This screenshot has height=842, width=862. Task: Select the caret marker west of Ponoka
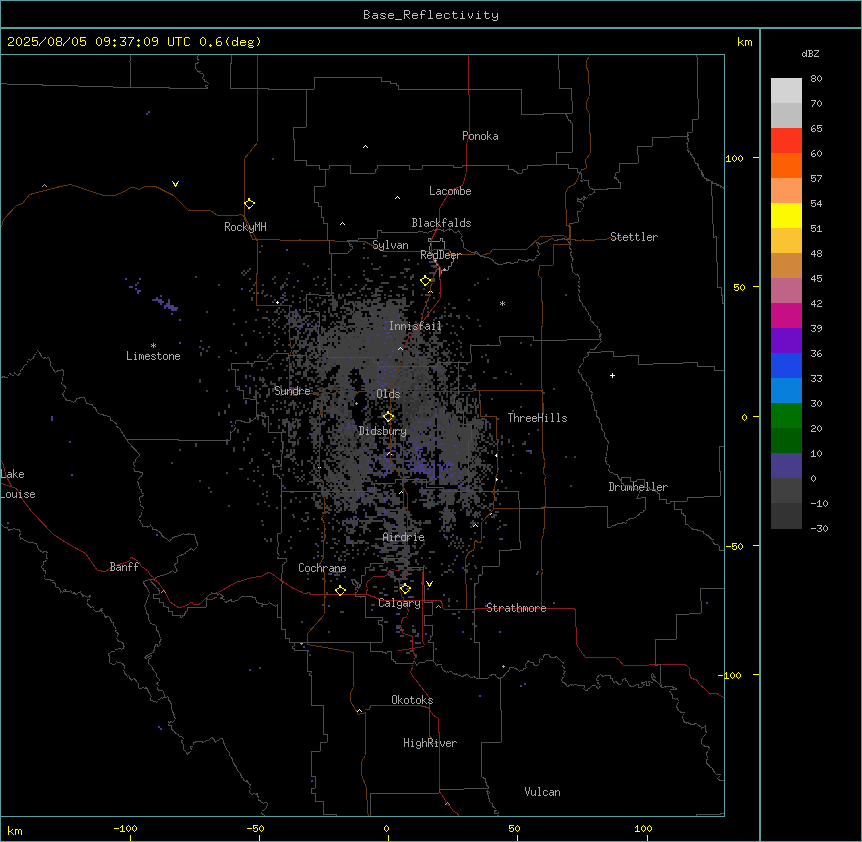click(x=365, y=147)
